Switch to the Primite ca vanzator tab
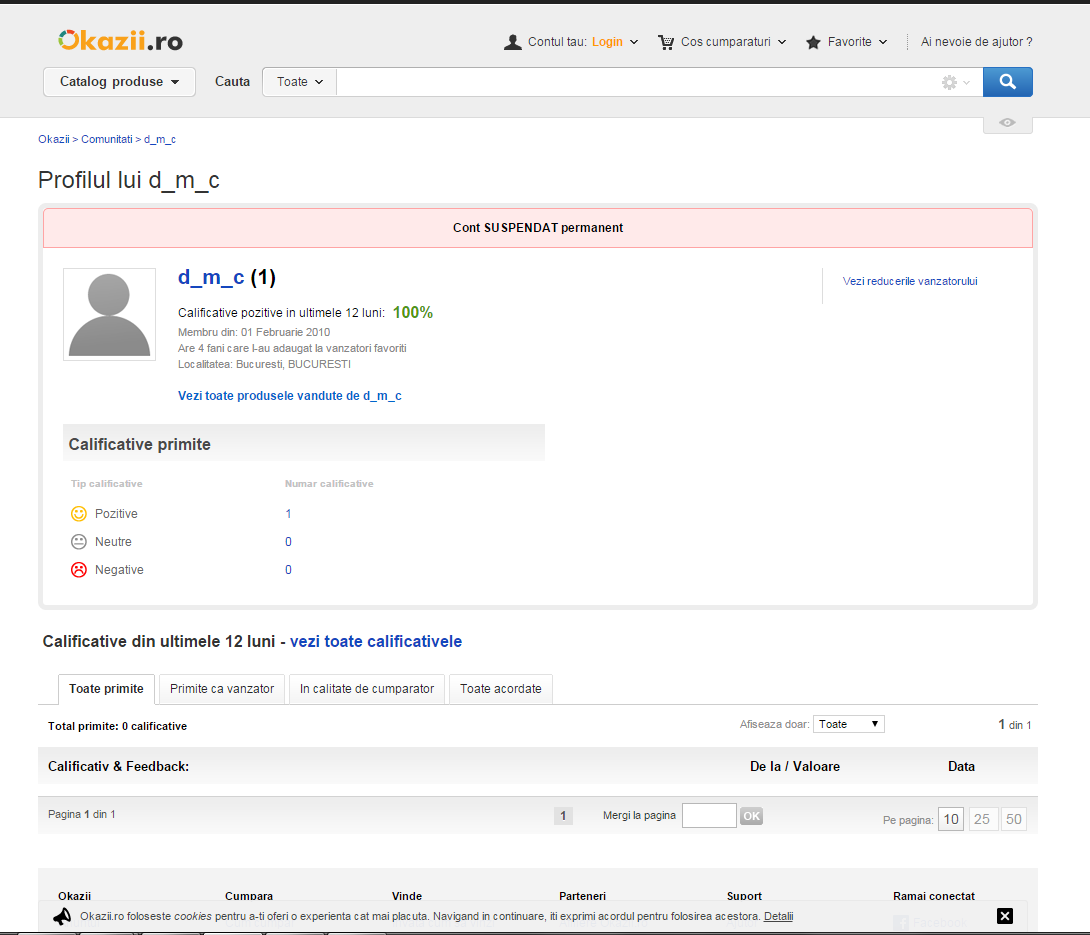The height and width of the screenshot is (935, 1090). [221, 689]
